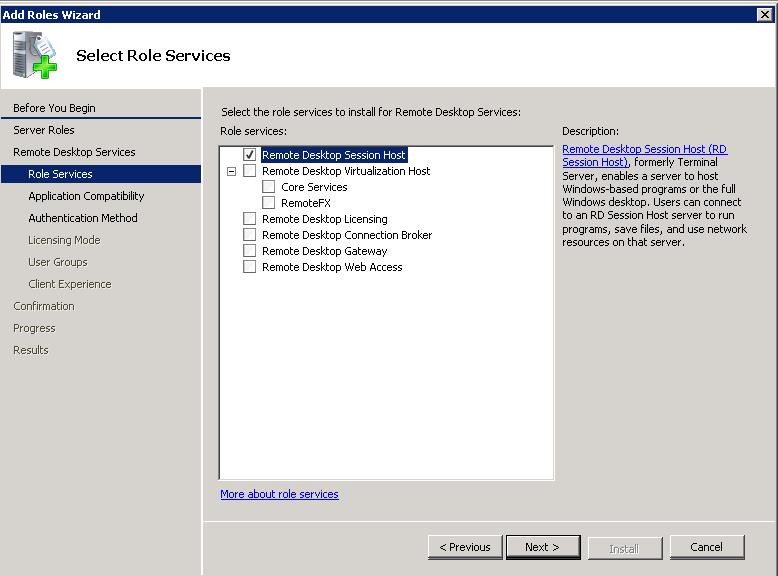Check the Core Services option
778x576 pixels.
[x=269, y=187]
